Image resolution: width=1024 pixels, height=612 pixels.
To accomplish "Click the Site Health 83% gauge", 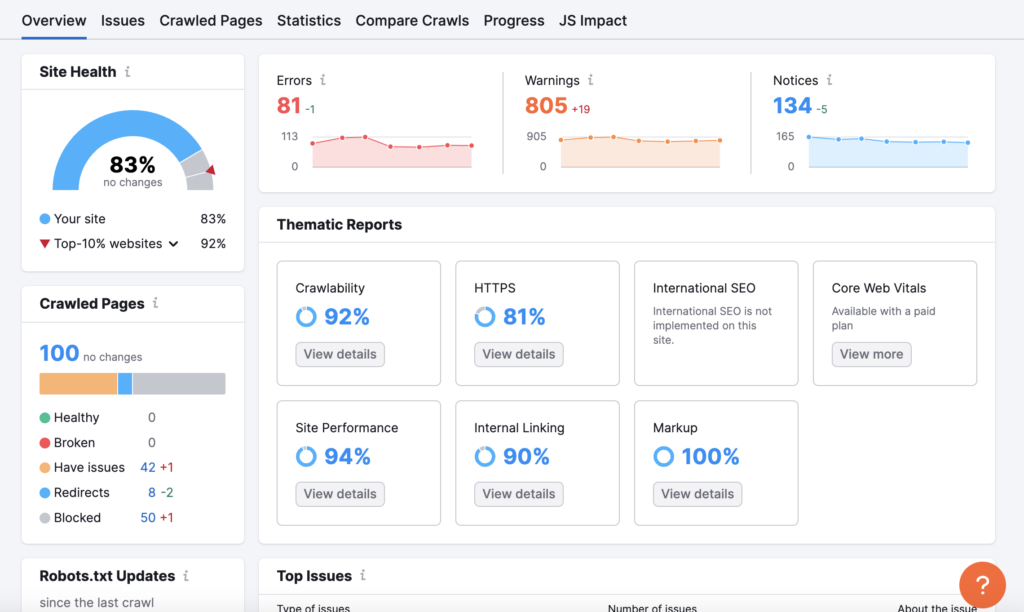I will point(133,150).
